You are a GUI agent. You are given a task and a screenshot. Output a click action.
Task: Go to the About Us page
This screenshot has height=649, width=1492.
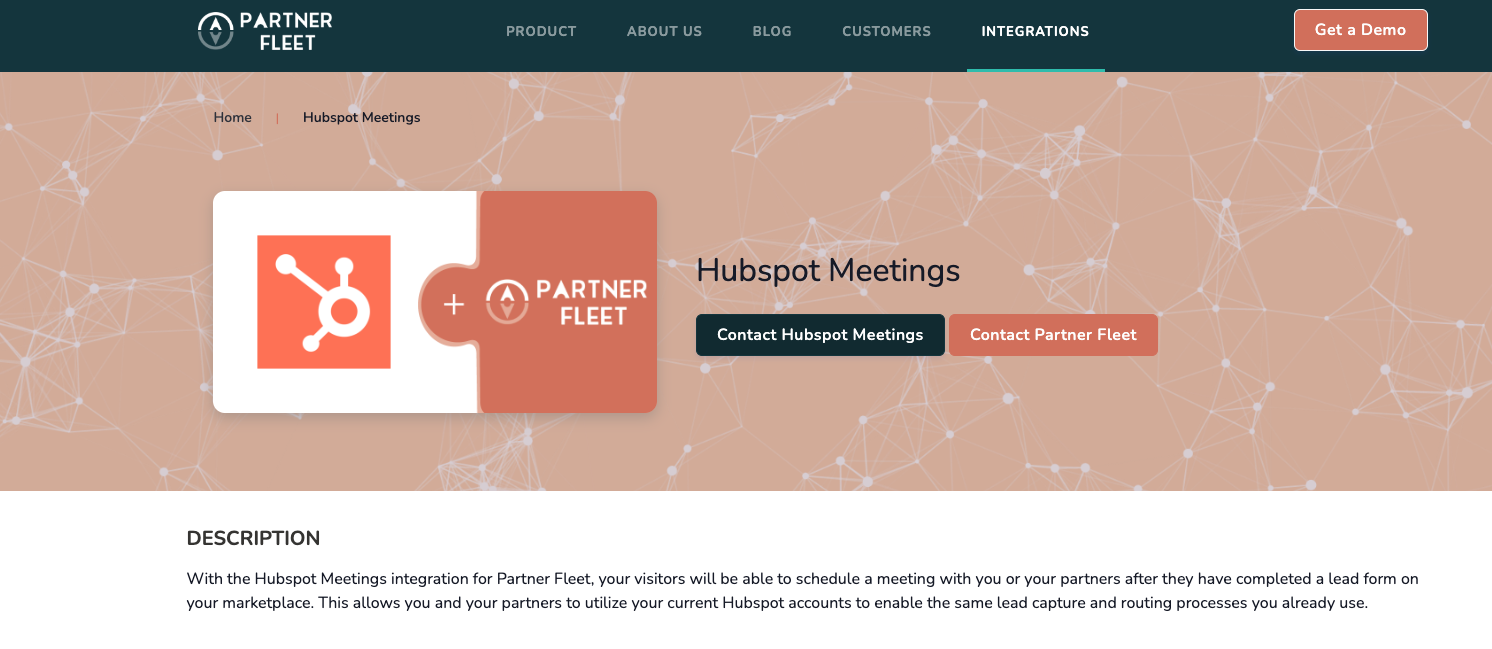coord(664,31)
